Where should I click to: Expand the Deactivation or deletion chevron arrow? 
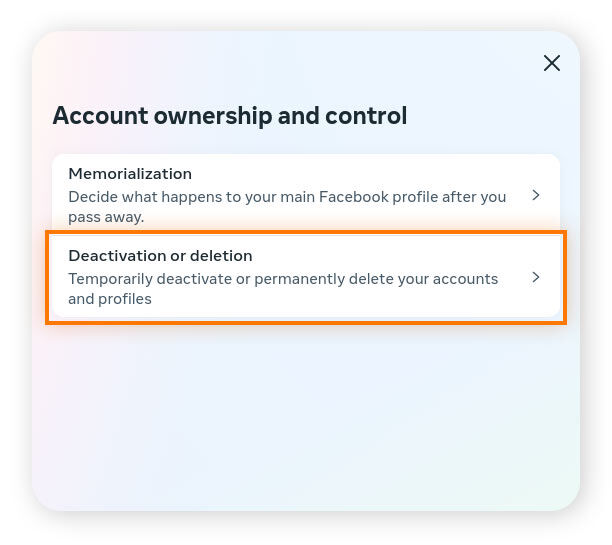click(x=536, y=277)
